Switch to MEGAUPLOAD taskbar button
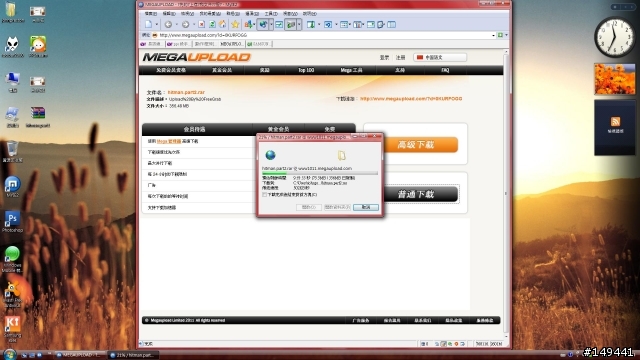This screenshot has width=640, height=360. coord(80,355)
